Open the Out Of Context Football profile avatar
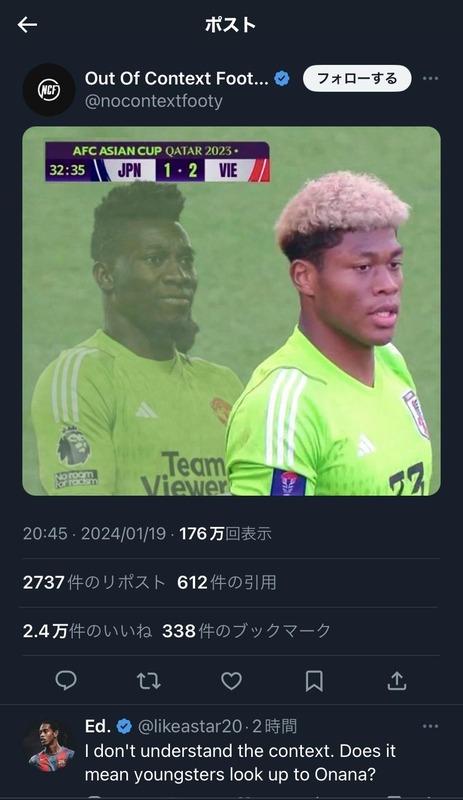This screenshot has height=800, width=463. (x=49, y=90)
